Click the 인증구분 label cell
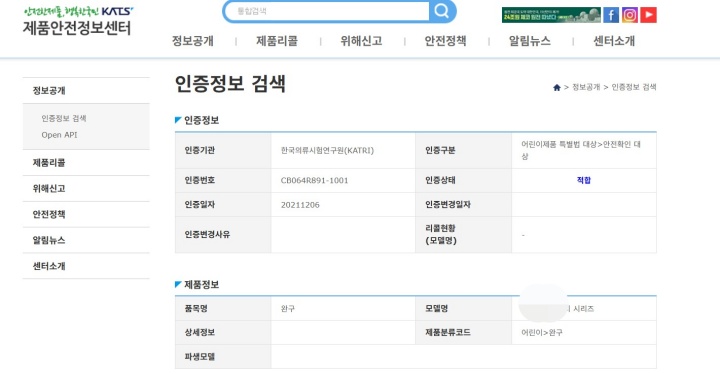 [463, 150]
